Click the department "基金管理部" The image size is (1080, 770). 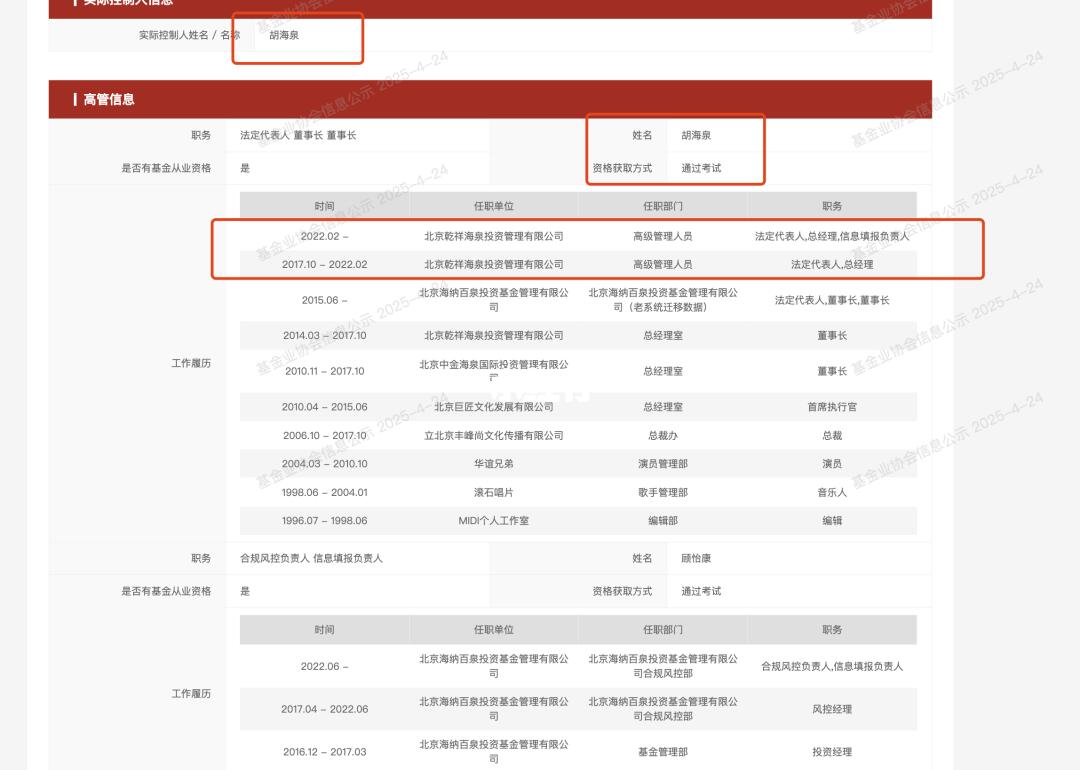663,752
